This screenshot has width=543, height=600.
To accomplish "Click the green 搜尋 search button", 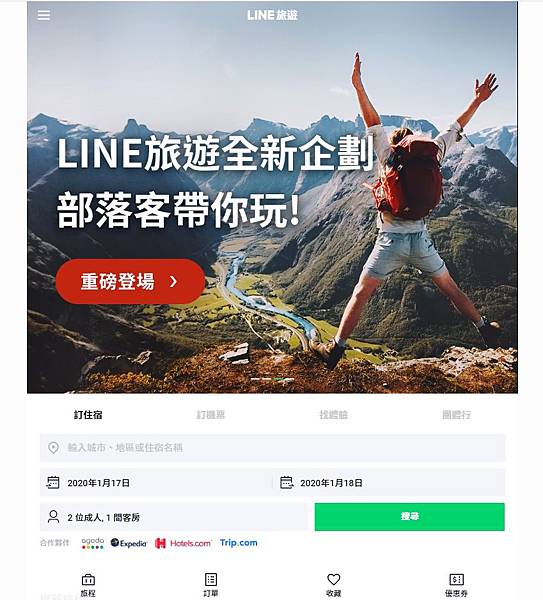I will (x=409, y=517).
